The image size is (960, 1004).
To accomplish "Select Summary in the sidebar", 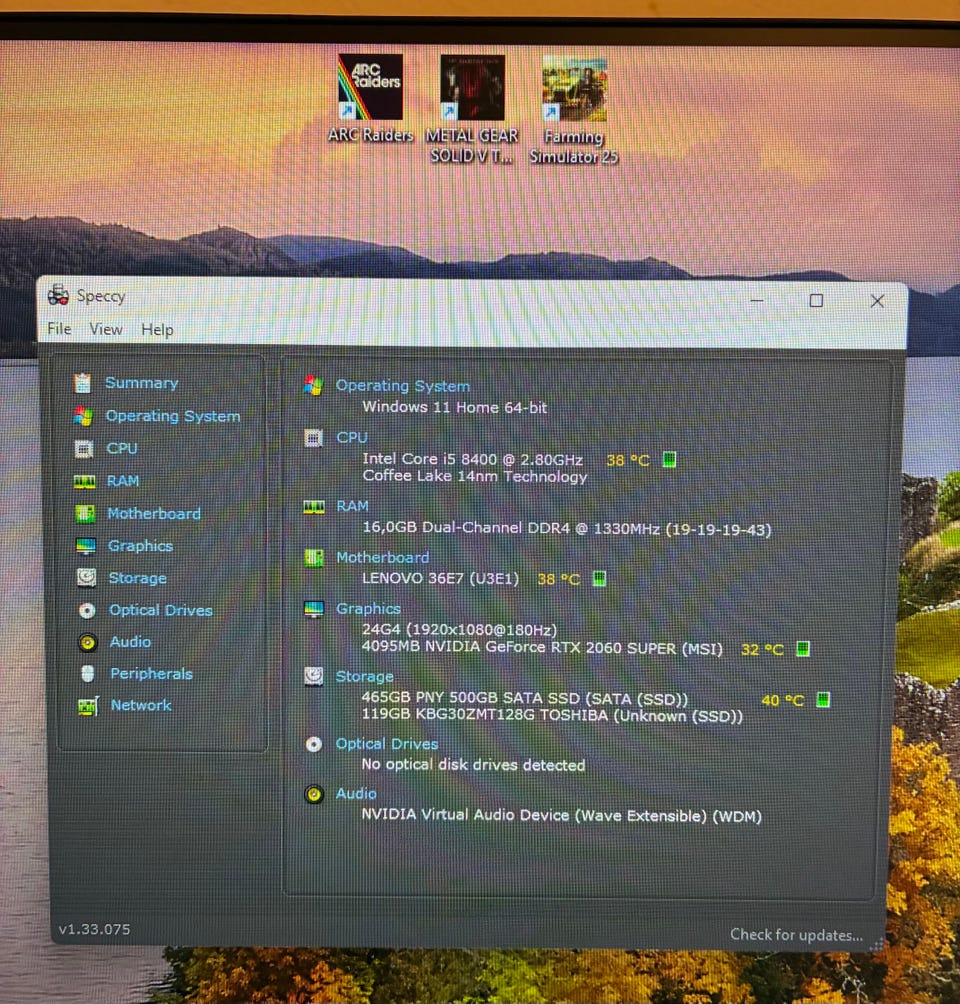I will 142,383.
